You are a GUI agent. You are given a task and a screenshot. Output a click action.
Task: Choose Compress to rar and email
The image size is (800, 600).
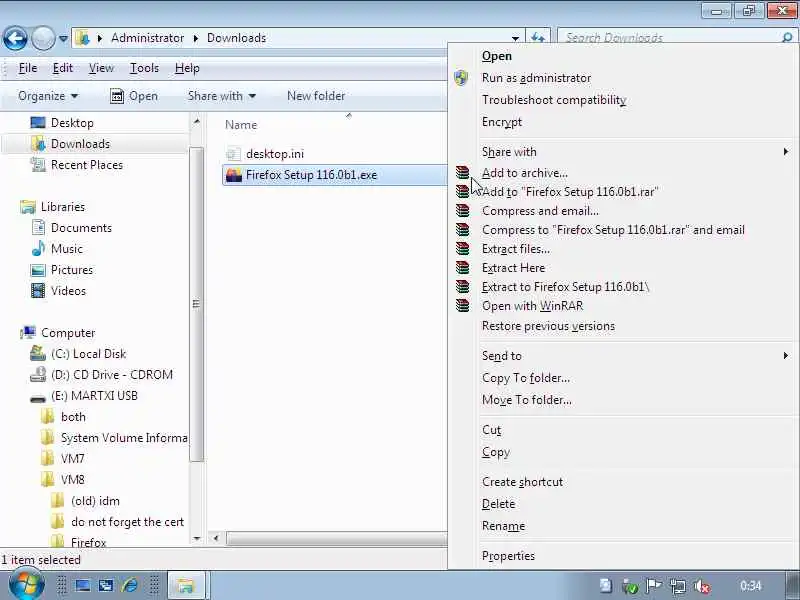click(x=613, y=230)
